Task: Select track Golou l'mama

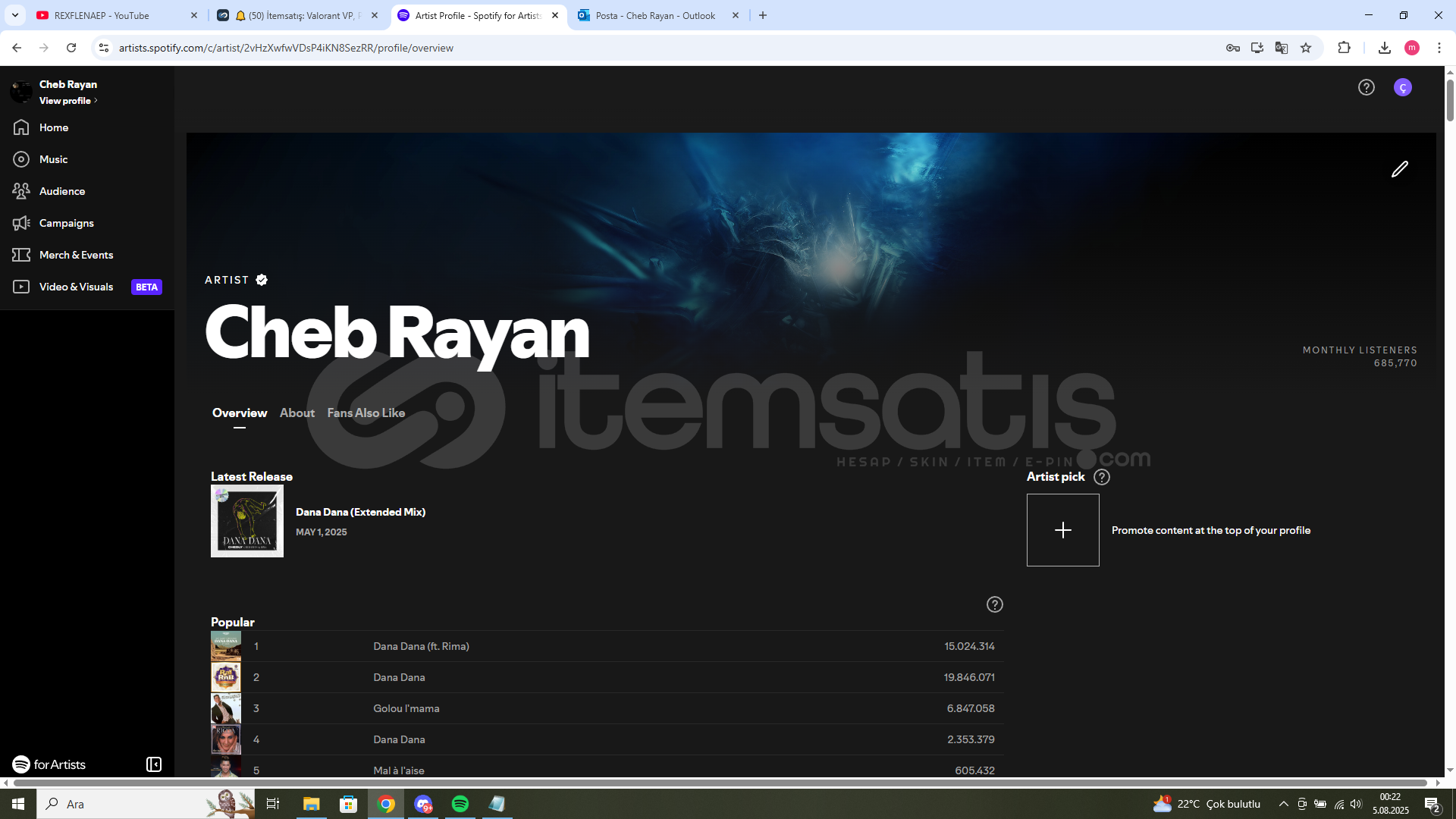Action: click(x=406, y=708)
